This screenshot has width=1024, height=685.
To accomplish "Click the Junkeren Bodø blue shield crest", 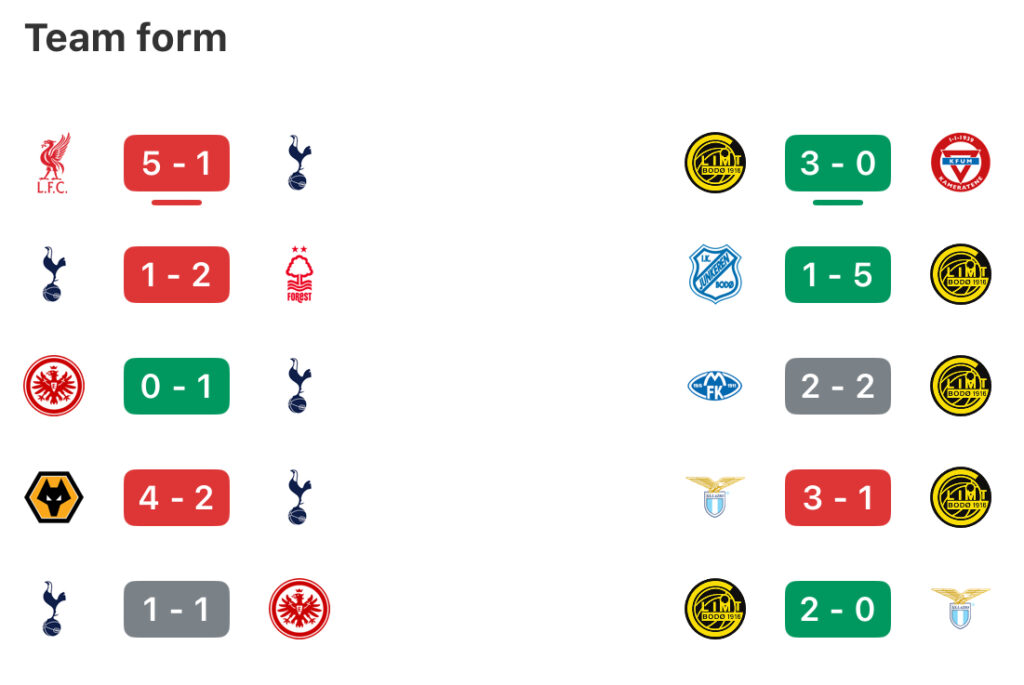I will point(715,274).
